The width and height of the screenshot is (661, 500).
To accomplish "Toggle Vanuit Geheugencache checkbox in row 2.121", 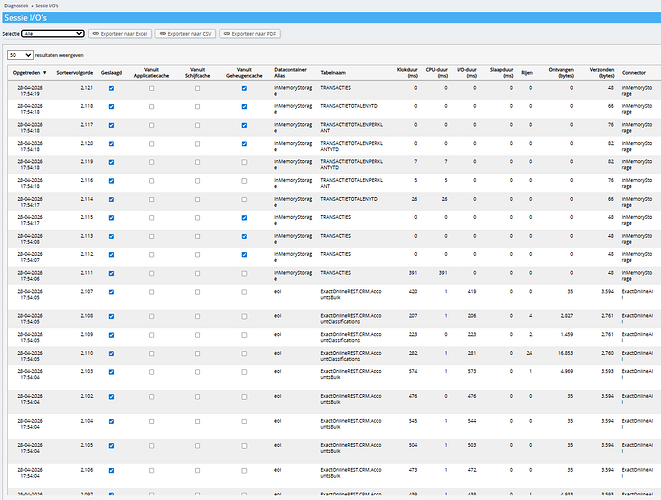I will pyautogui.click(x=244, y=89).
